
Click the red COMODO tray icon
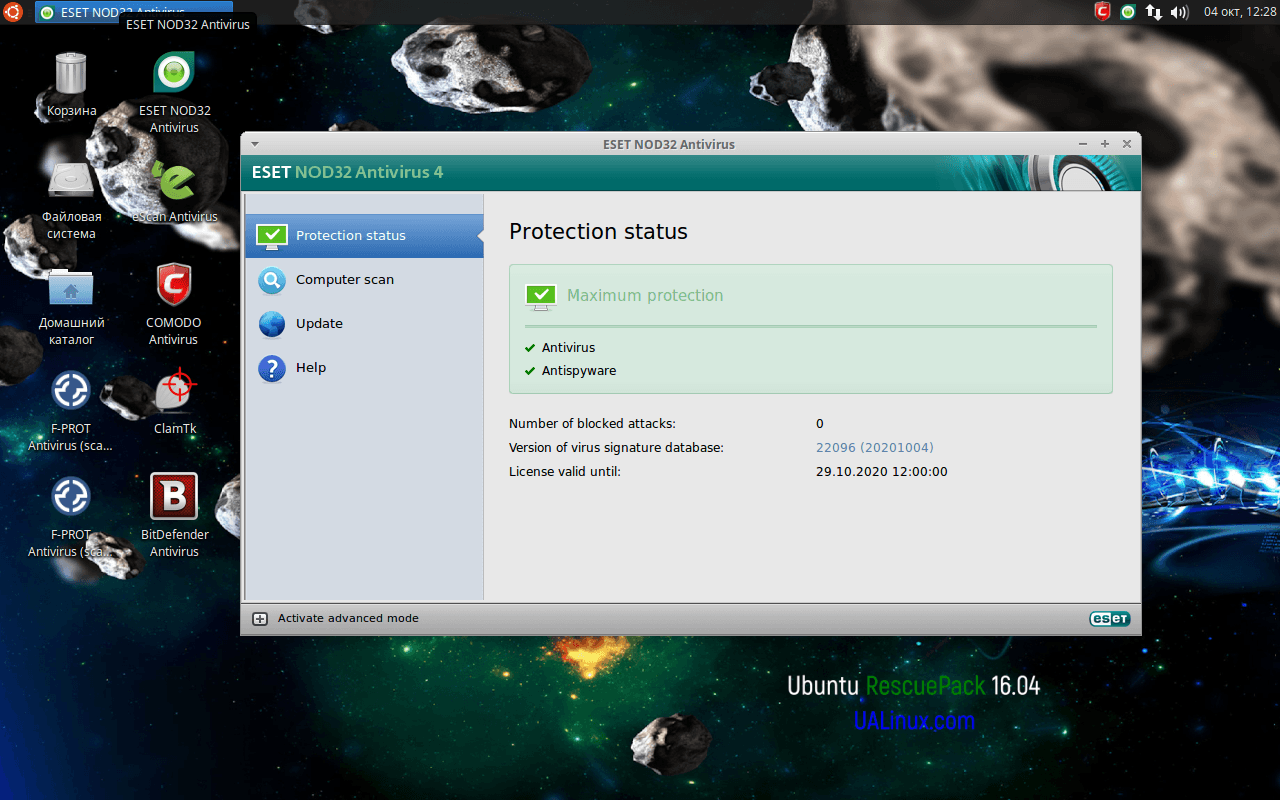[x=1102, y=12]
